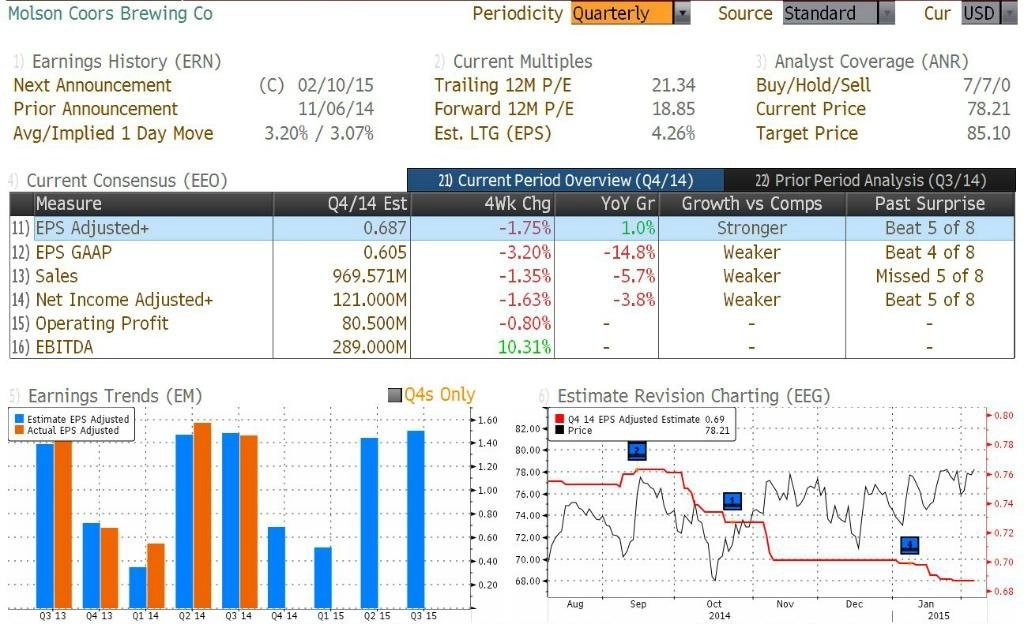Click Current Price value 78.21
The image size is (1024, 624).
coord(989,108)
